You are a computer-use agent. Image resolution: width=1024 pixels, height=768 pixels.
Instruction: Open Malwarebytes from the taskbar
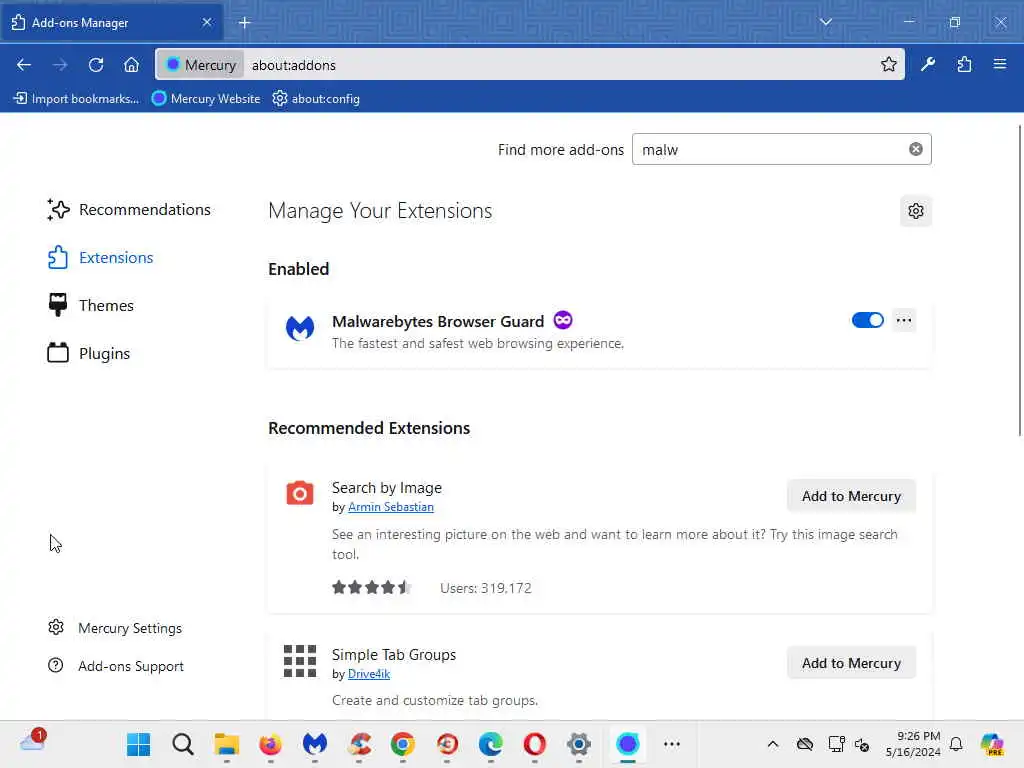coord(315,744)
